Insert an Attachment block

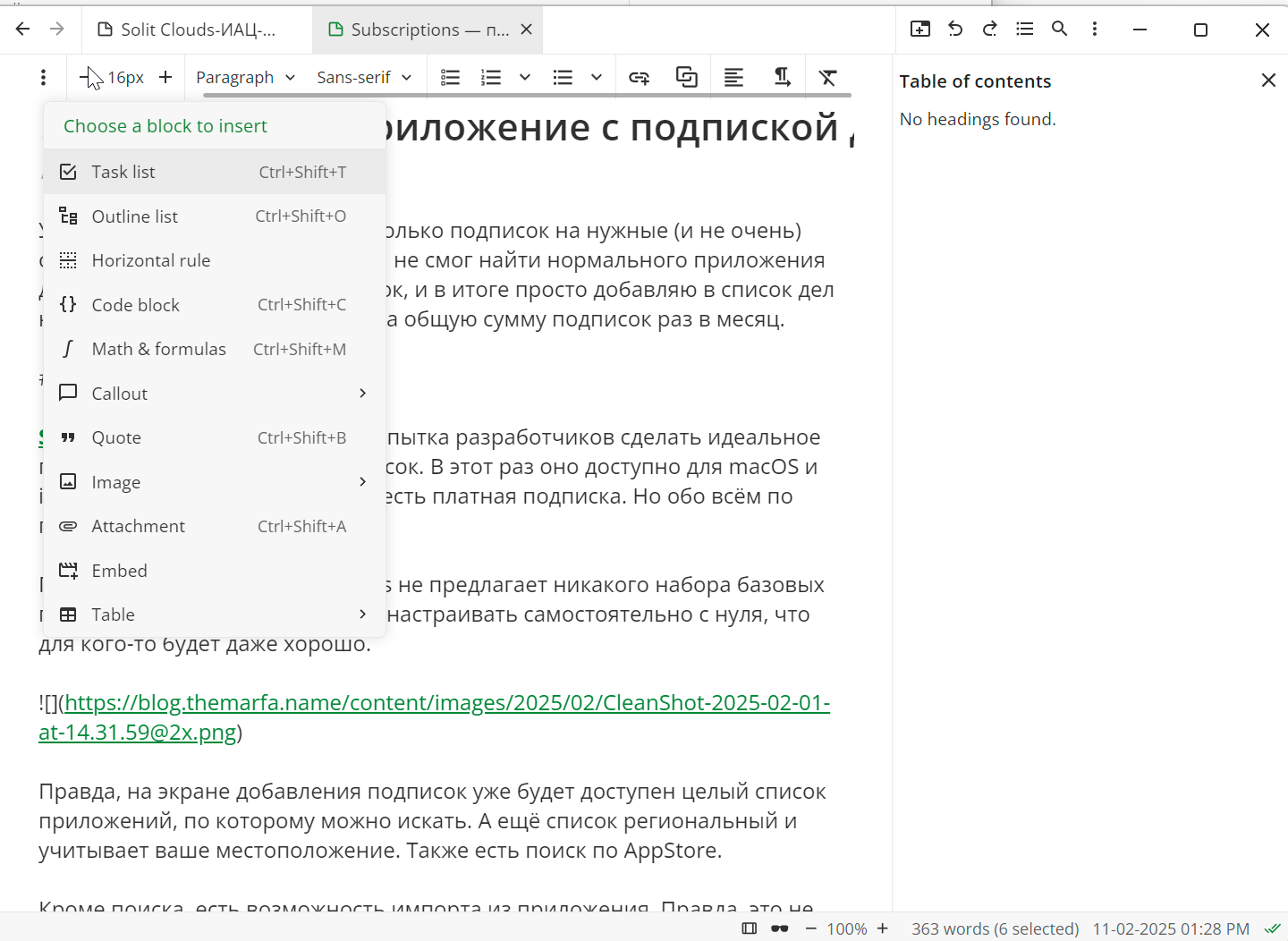[215, 526]
